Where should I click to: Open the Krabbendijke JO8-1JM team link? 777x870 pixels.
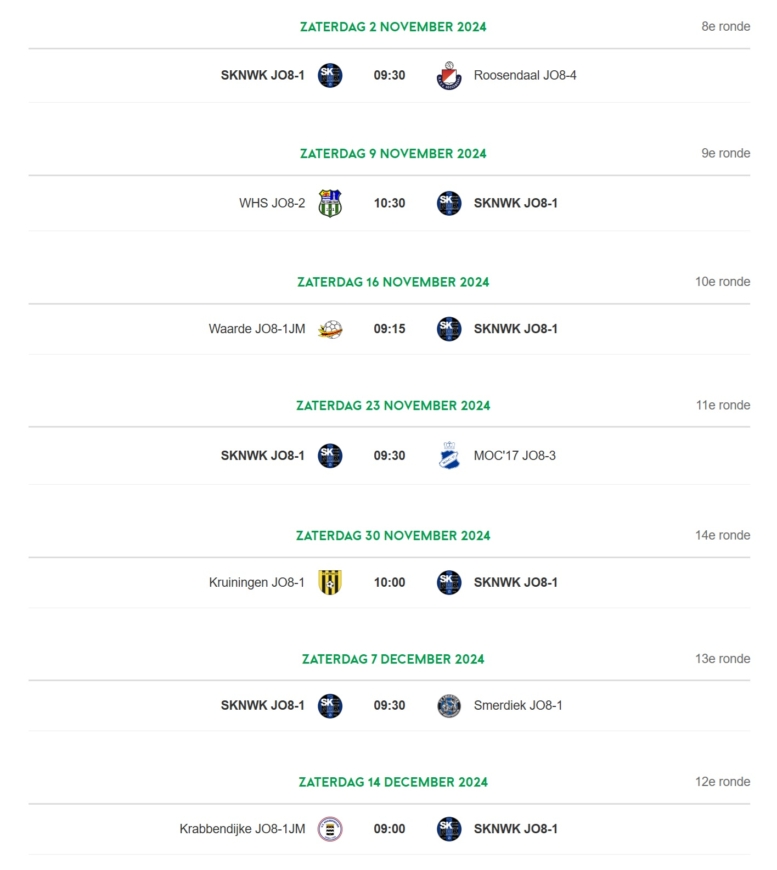(x=242, y=829)
